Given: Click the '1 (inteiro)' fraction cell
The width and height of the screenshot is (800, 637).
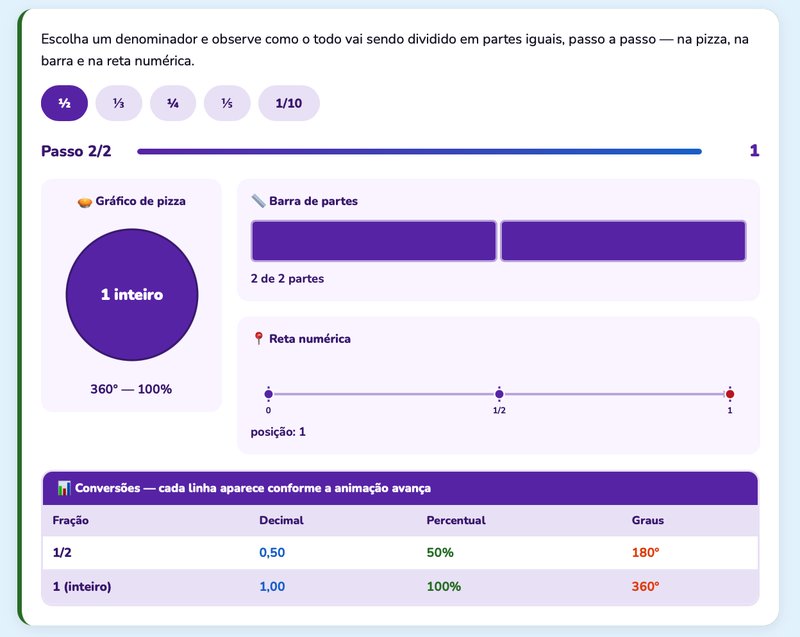Looking at the screenshot, I should [82, 587].
